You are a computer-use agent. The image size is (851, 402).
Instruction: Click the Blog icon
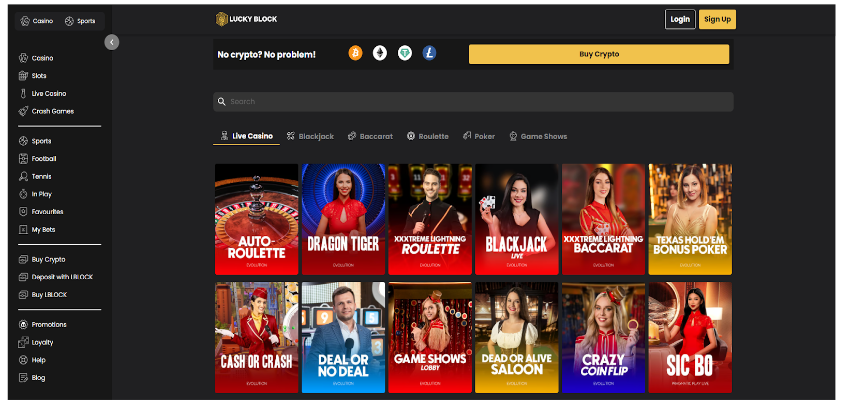point(23,378)
